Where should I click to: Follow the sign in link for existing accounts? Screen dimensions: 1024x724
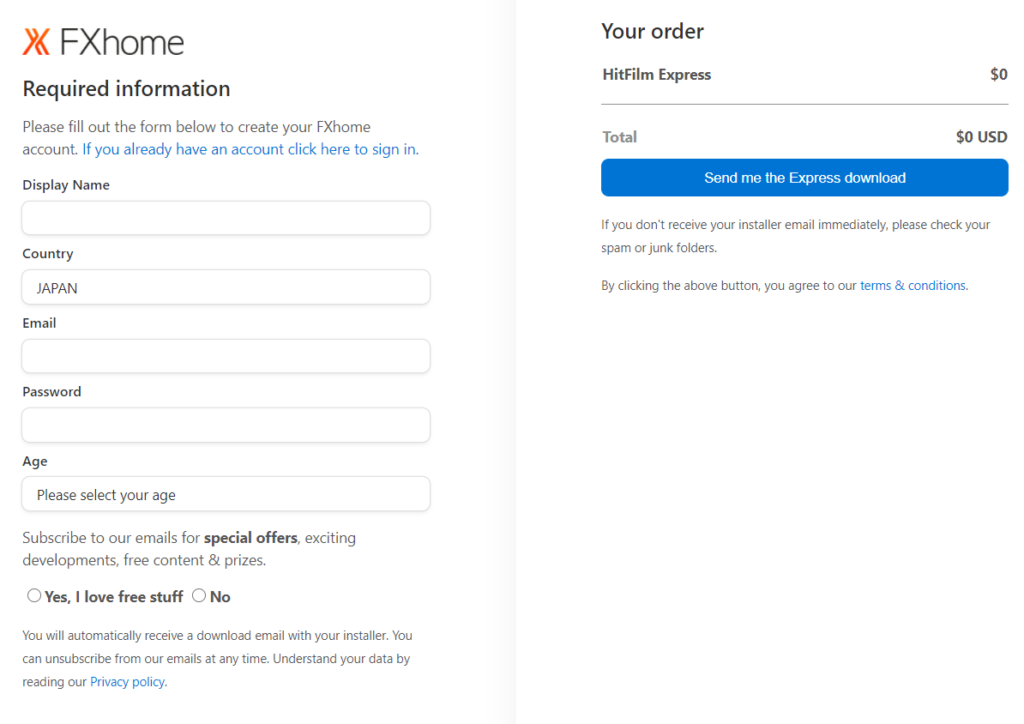pyautogui.click(x=250, y=150)
